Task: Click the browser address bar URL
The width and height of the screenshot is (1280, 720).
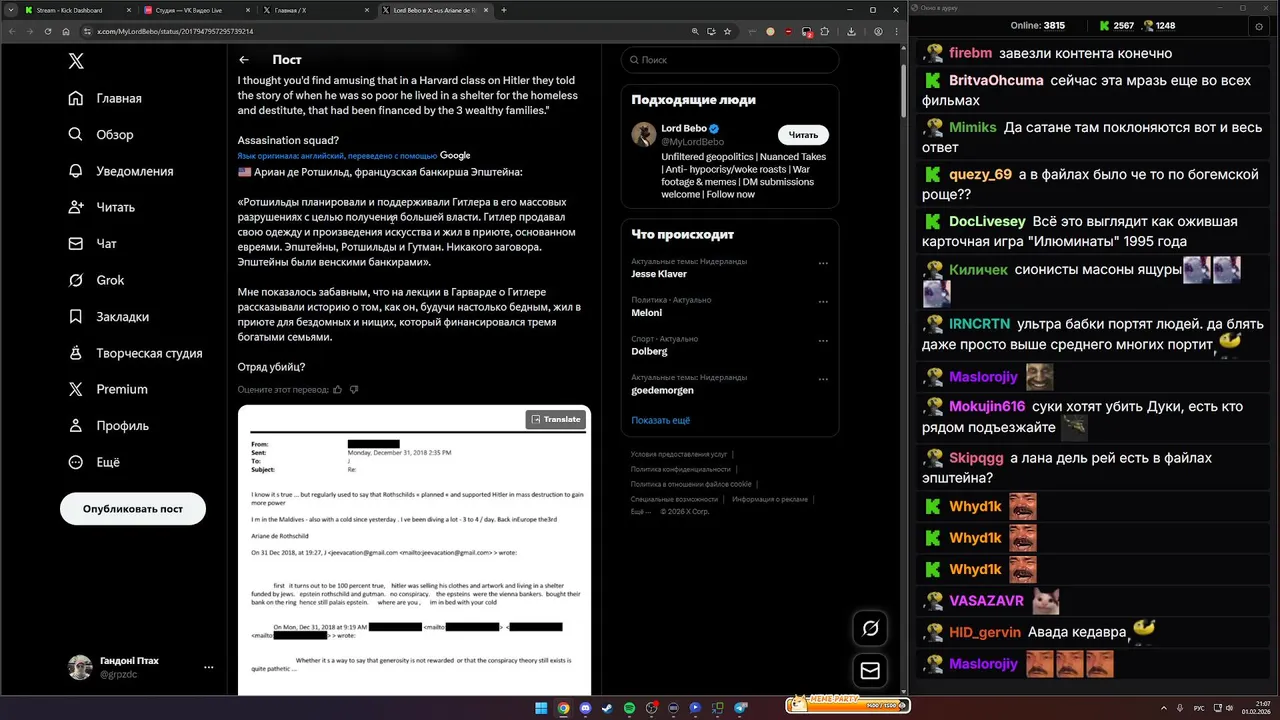Action: point(174,31)
